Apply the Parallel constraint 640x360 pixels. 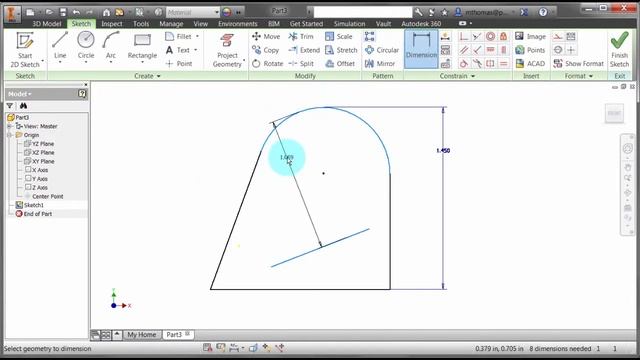click(464, 50)
